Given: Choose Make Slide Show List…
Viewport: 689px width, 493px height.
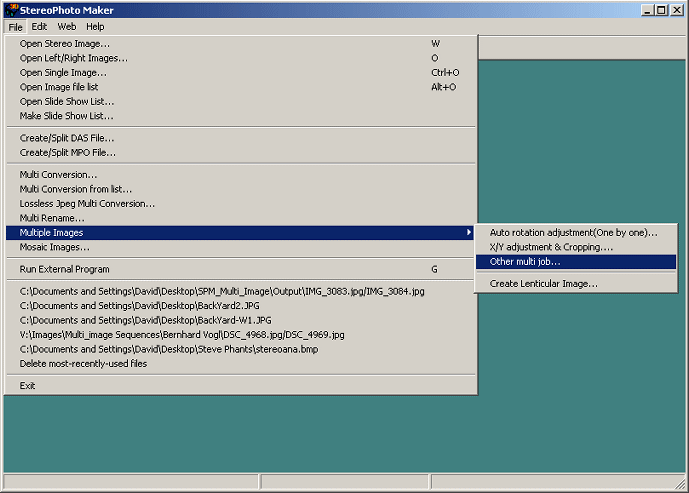Looking at the screenshot, I should coord(241,116).
